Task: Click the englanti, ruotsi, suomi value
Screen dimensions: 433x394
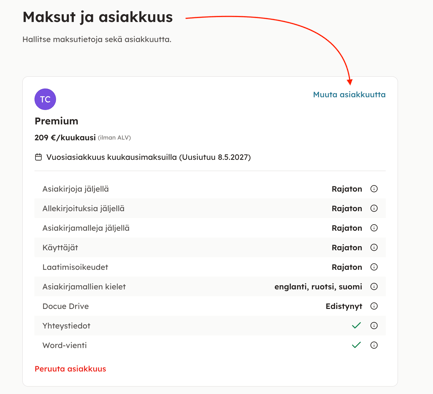Action: pyautogui.click(x=318, y=287)
